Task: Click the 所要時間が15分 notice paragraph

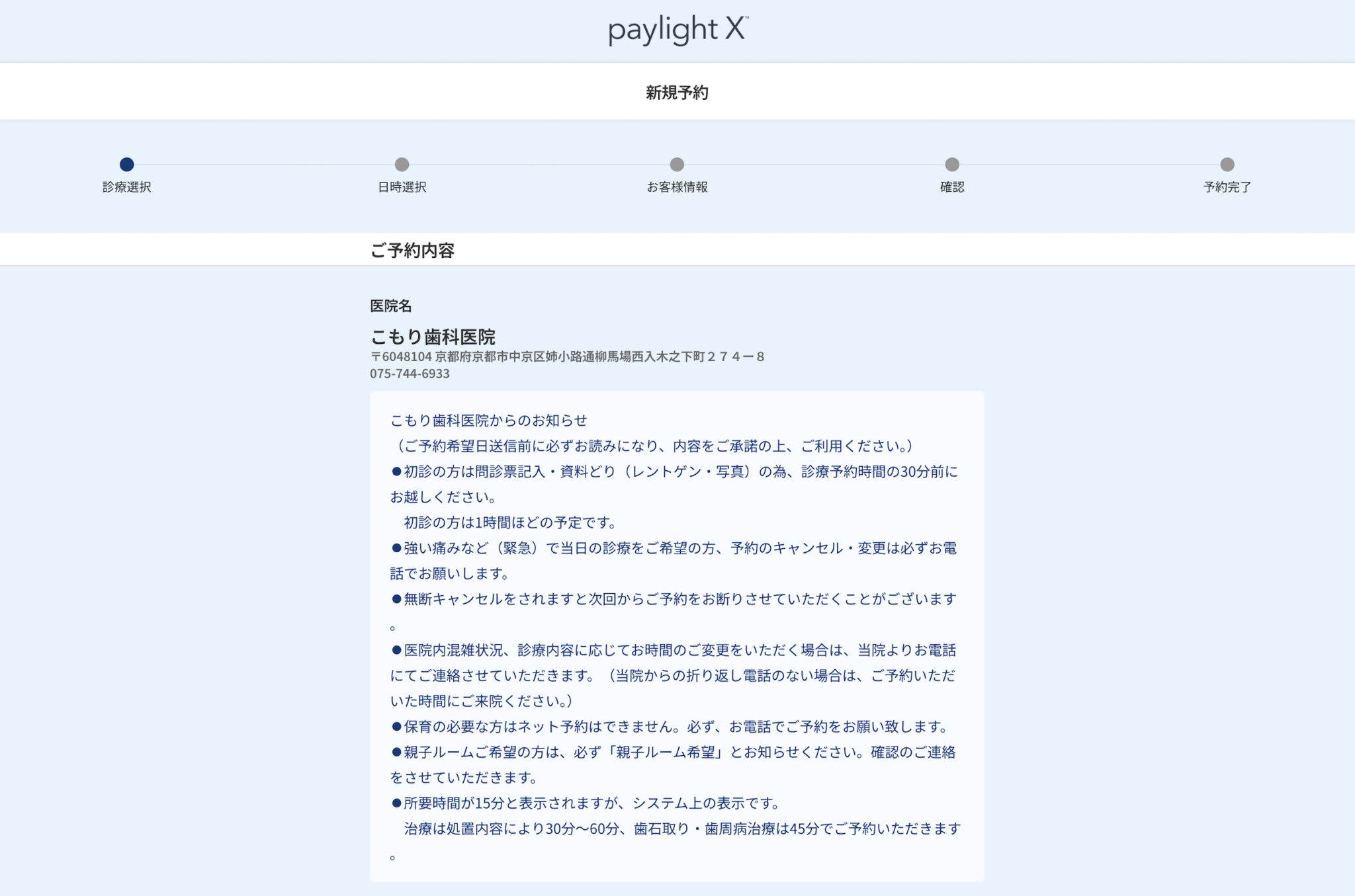Action: (x=585, y=803)
